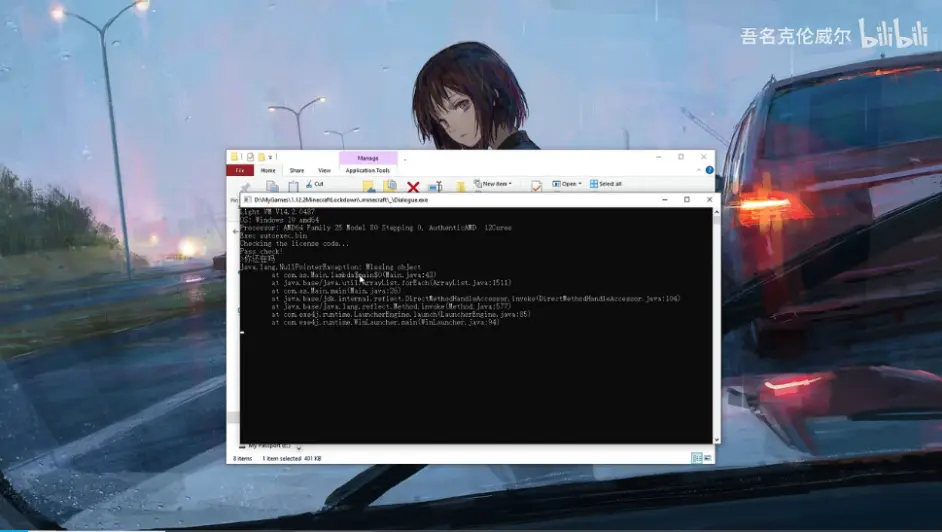Image resolution: width=942 pixels, height=532 pixels.
Task: Click the Copy to folder icon
Action: coord(390,186)
